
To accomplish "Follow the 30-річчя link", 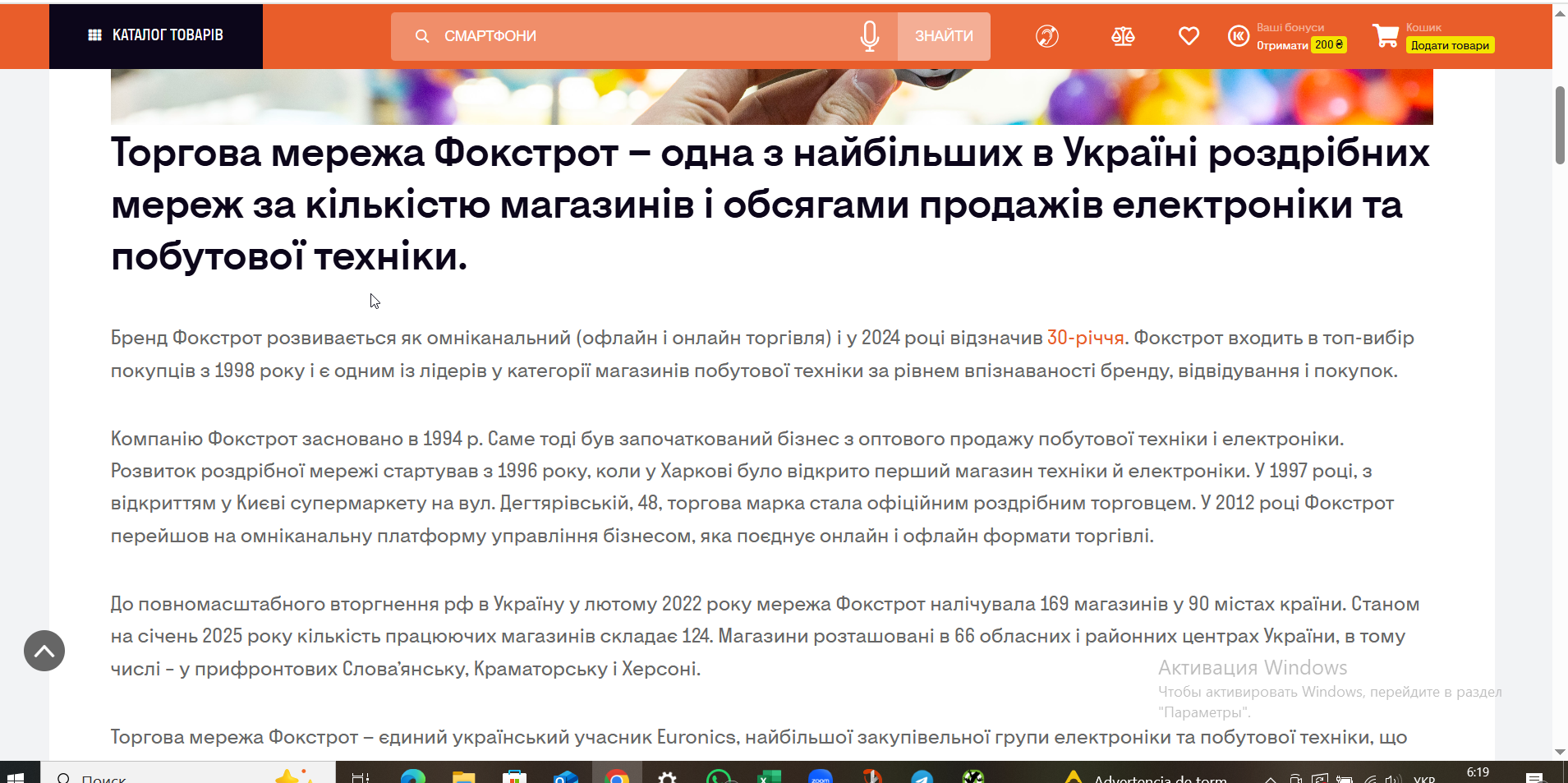I will coord(1085,338).
